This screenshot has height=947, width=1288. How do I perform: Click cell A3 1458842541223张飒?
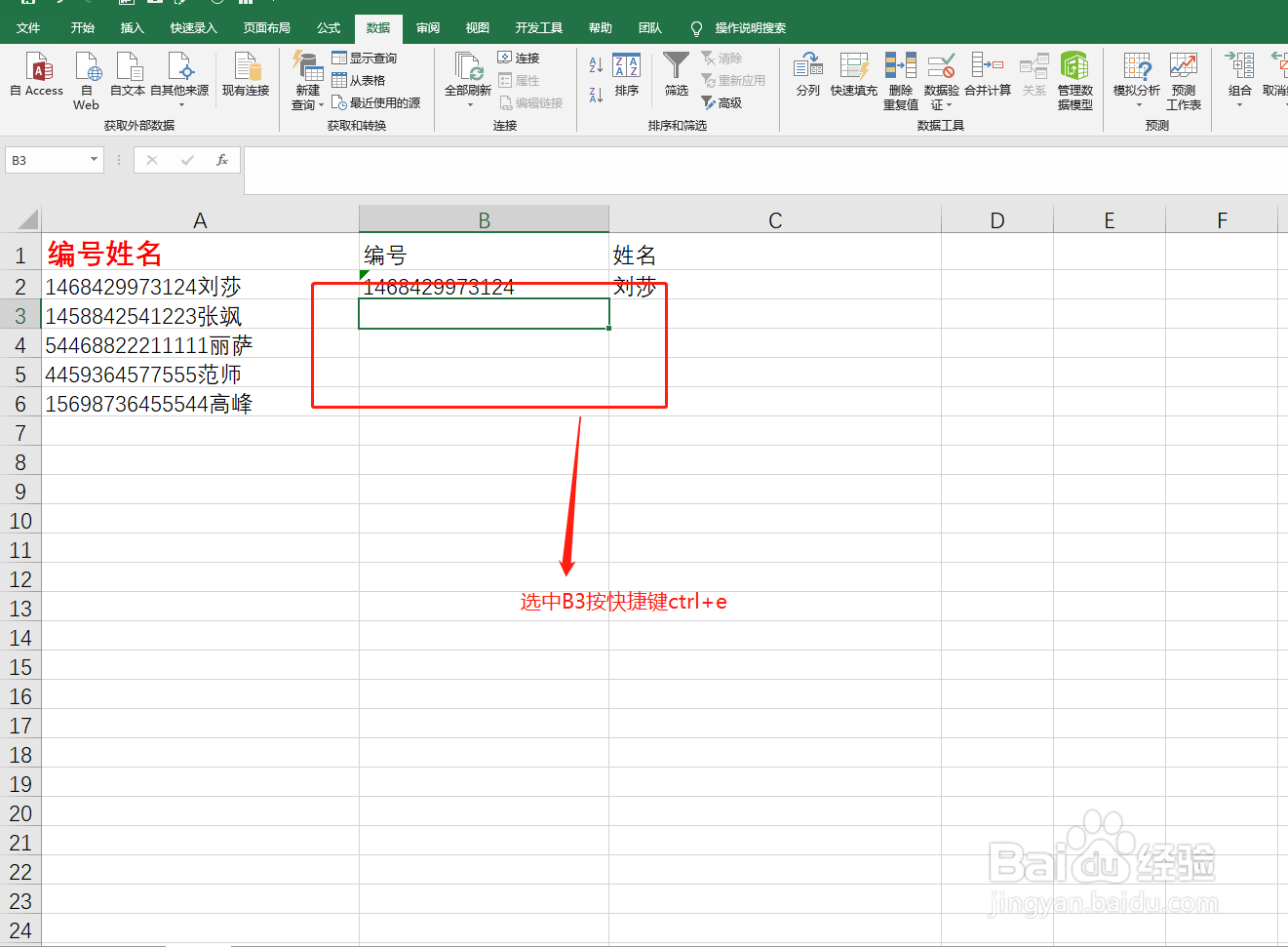click(x=200, y=315)
